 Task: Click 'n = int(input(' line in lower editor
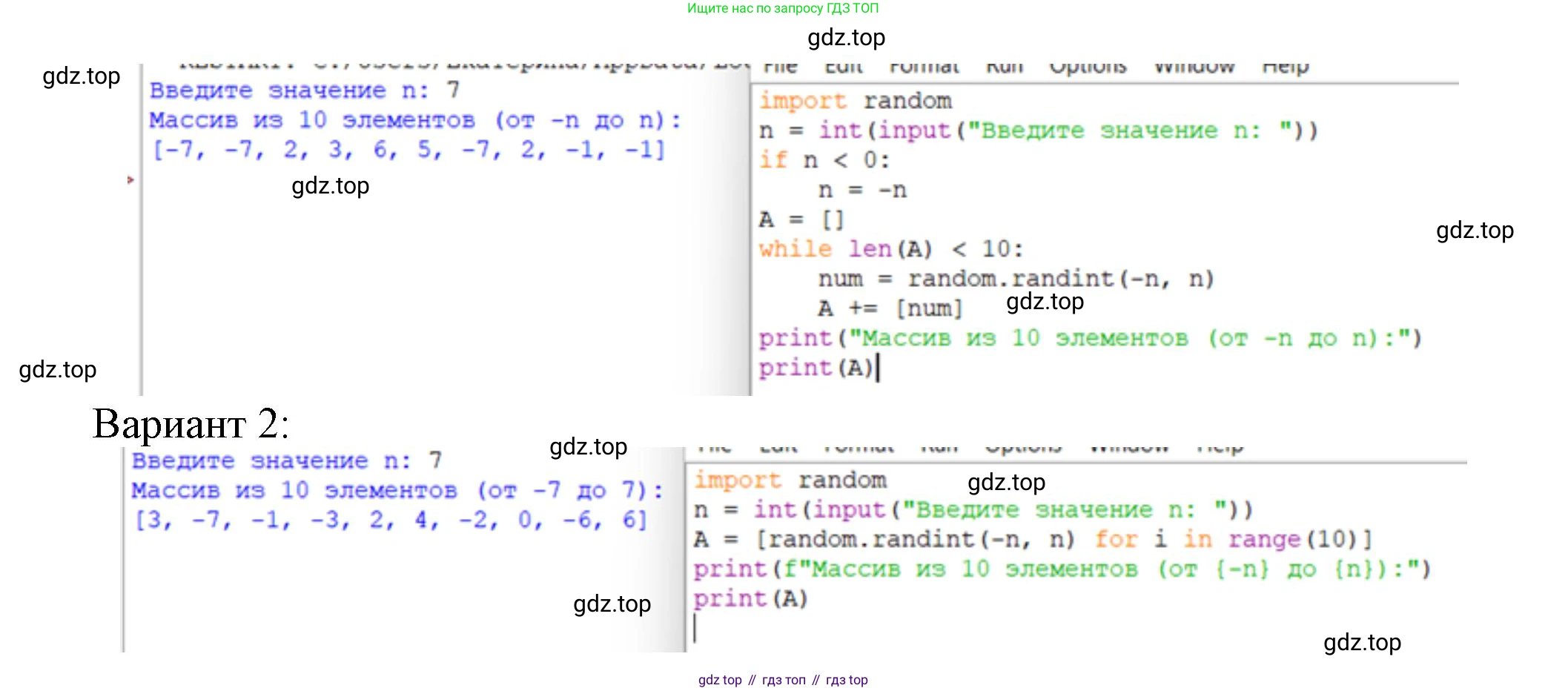tap(973, 510)
